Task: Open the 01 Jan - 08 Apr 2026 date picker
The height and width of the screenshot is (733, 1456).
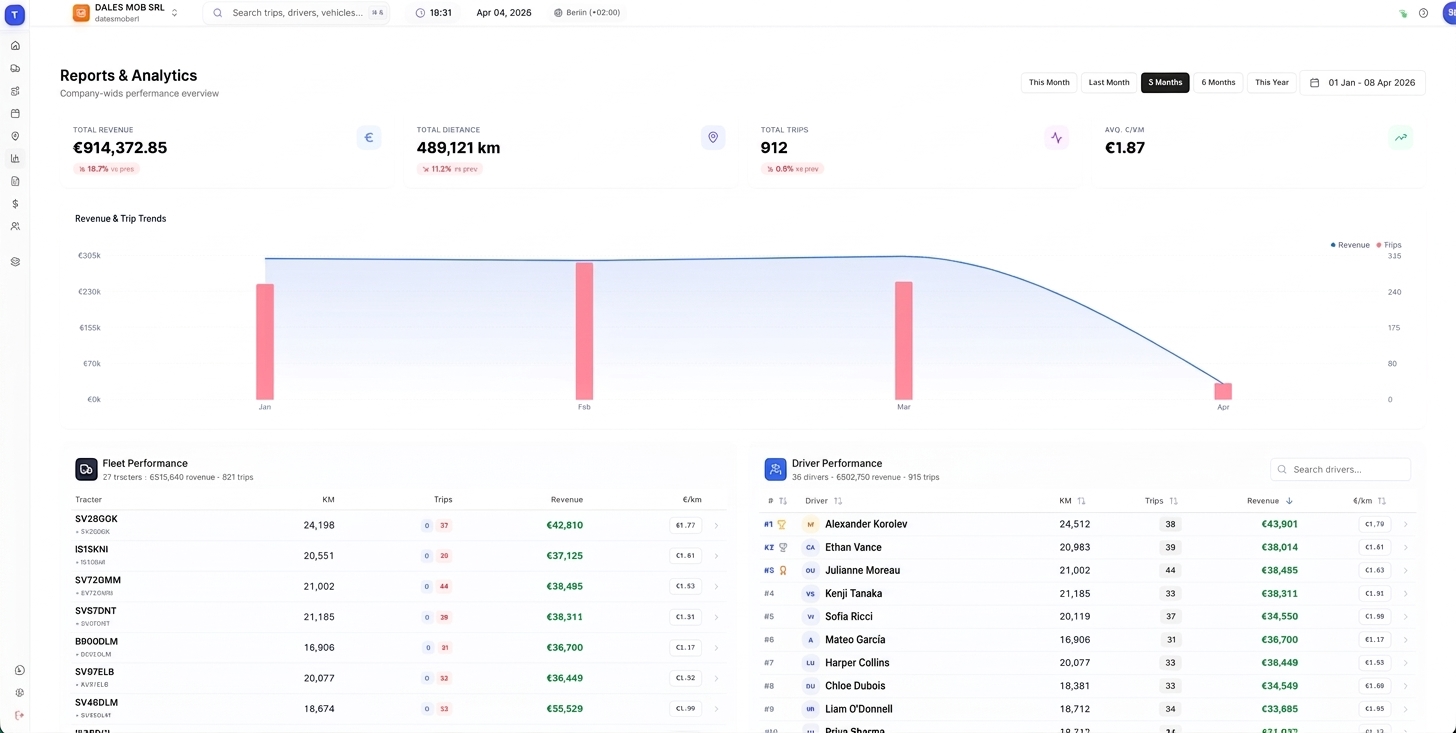Action: 1362,83
